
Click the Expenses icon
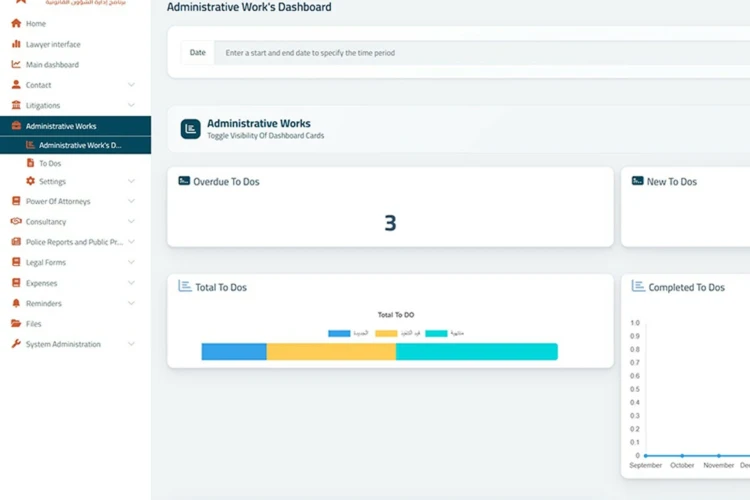[16, 283]
